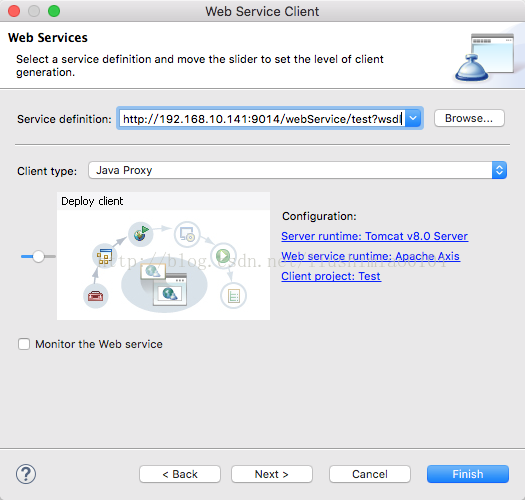
Task: Click the Web Services heading text
Action: (48, 38)
